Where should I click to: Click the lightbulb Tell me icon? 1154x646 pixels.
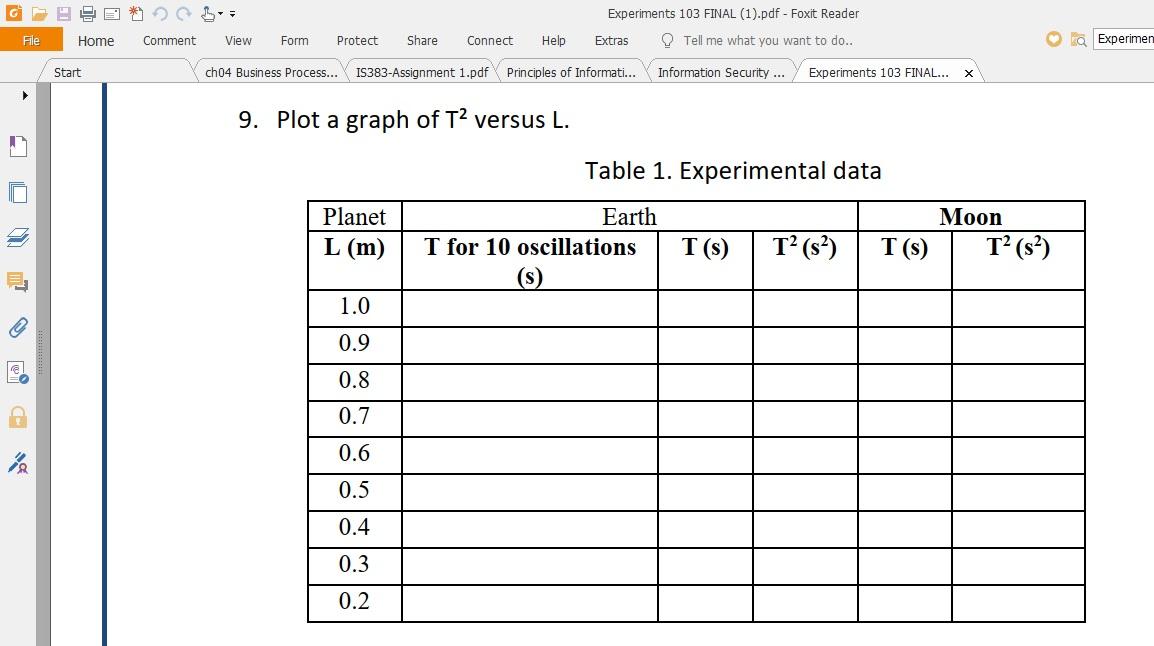pos(667,40)
